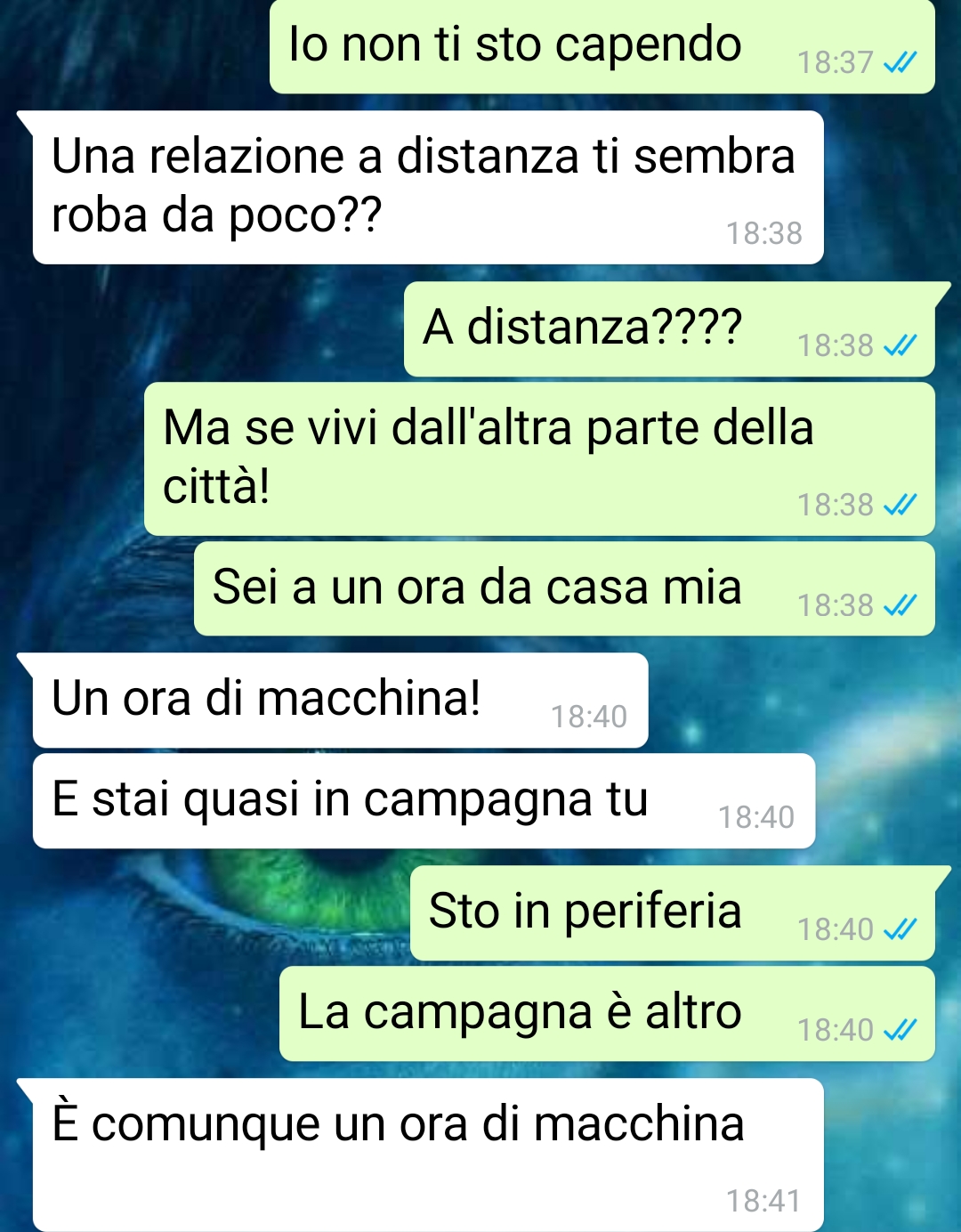Select message 'Una relazione a distanza ti sembra'
The width and height of the screenshot is (961, 1232).
[428, 187]
